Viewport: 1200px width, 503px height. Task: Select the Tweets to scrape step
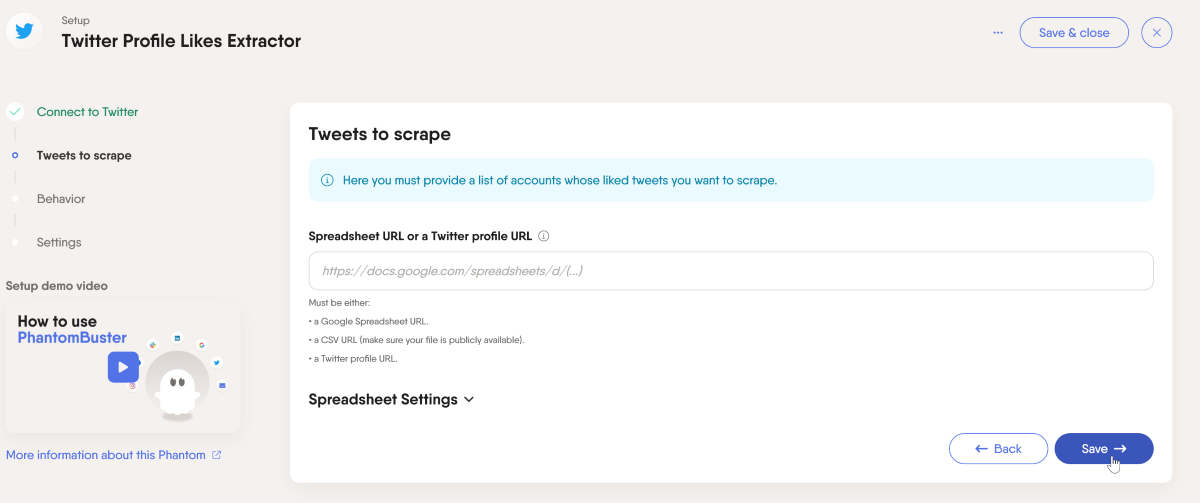(84, 156)
